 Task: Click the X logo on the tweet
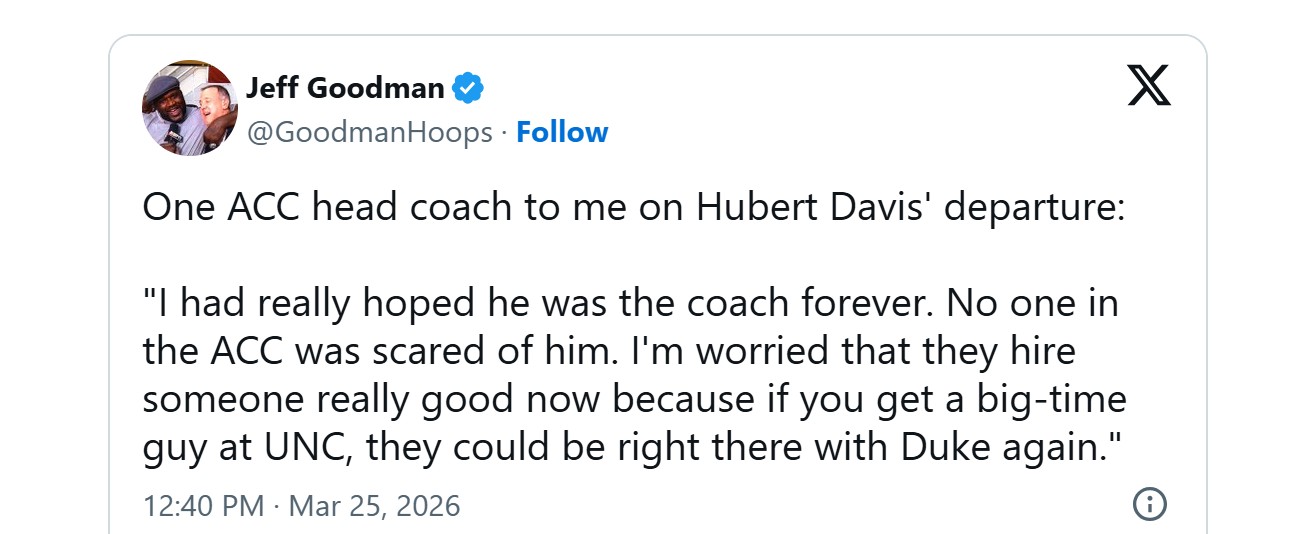(1149, 86)
